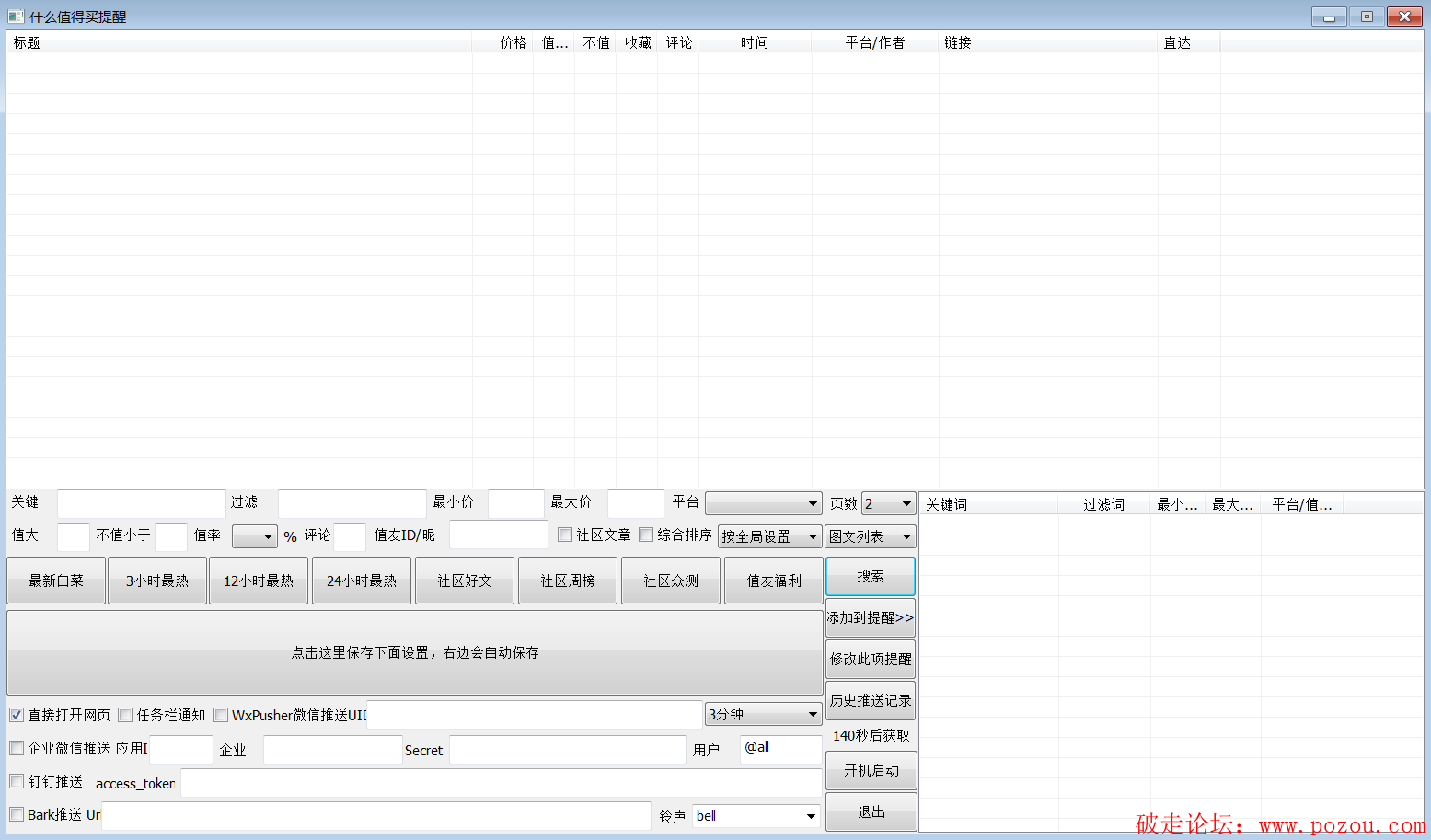
Task: Open 历史推送记录
Action: click(870, 700)
